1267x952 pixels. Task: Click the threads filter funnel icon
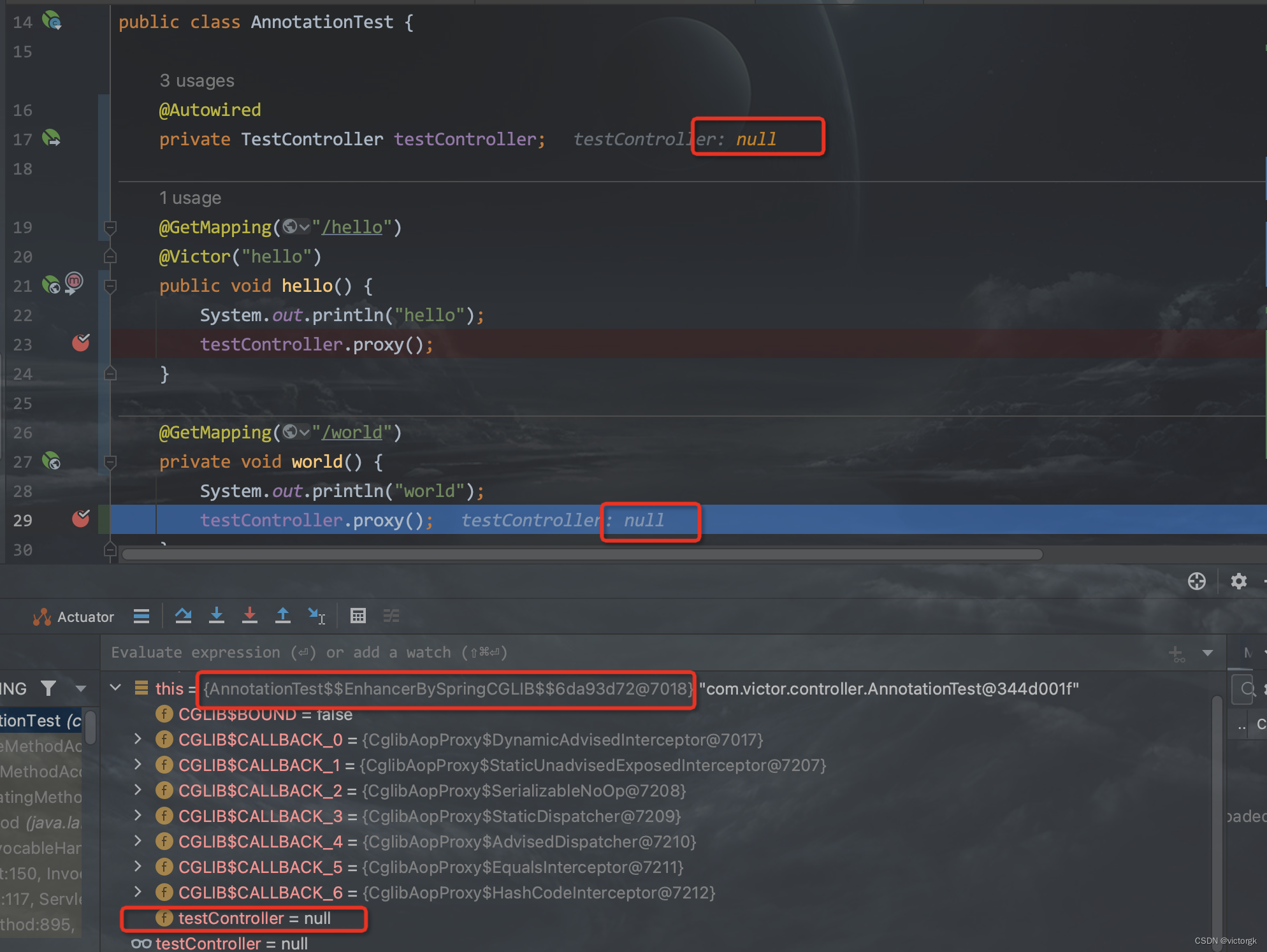click(48, 688)
